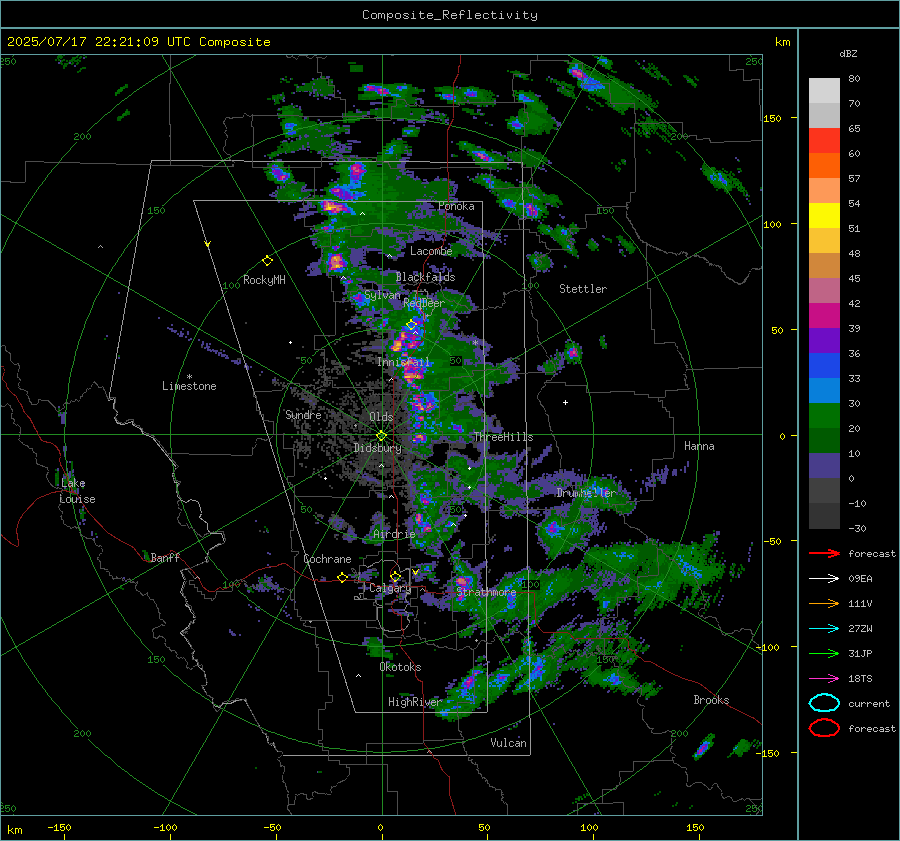Click the Sylvan label

tap(382, 295)
